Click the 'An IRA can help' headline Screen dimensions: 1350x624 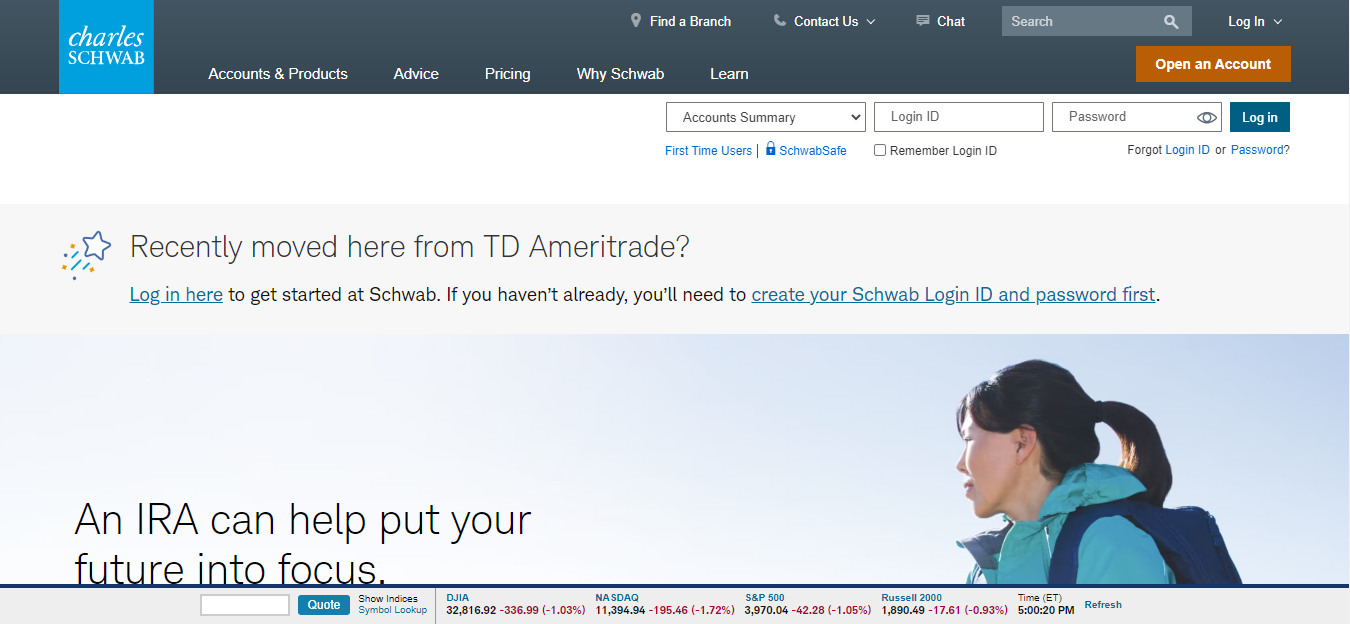[303, 544]
